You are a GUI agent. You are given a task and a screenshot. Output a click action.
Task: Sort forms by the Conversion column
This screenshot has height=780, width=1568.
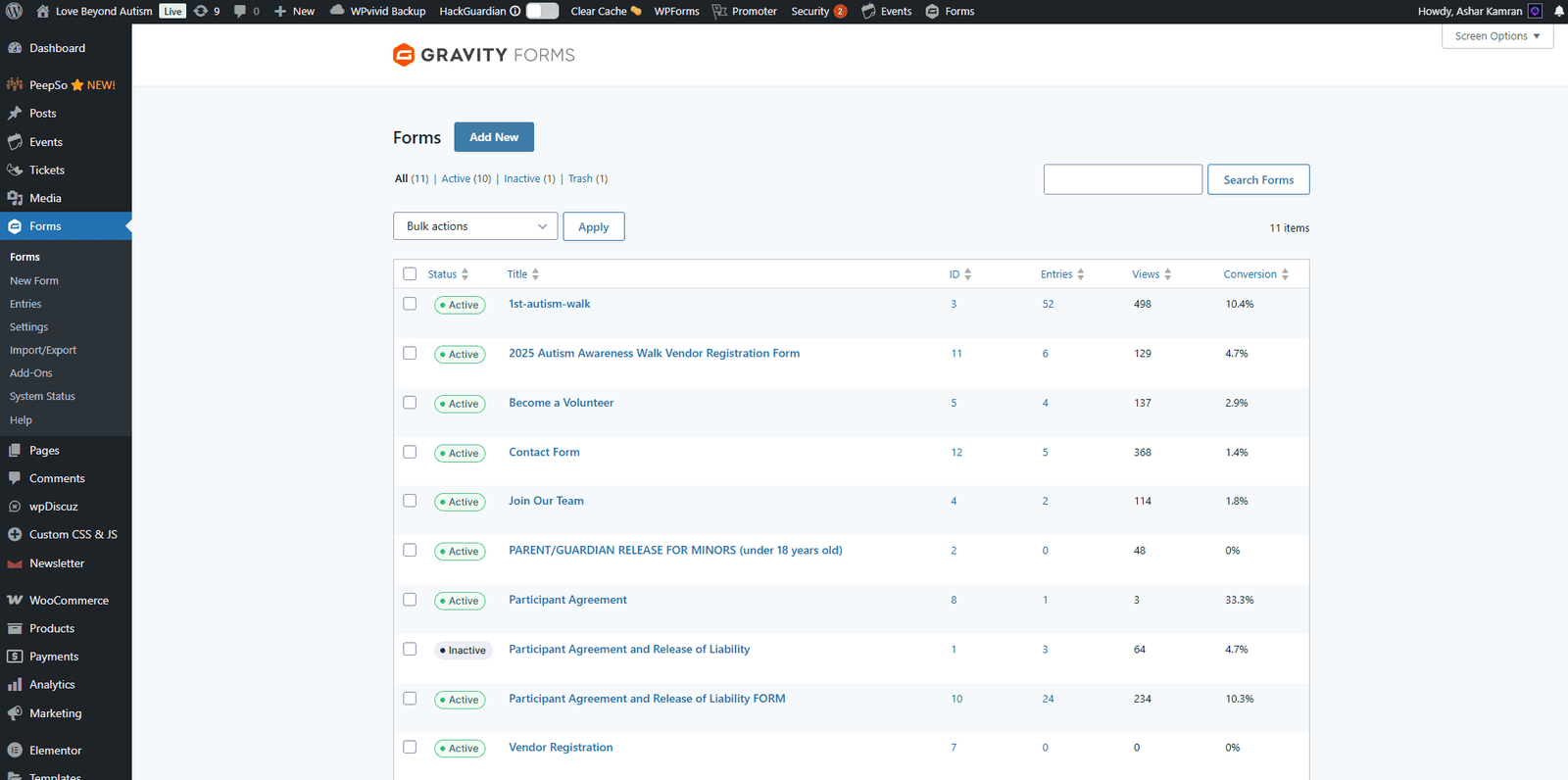click(x=1256, y=274)
